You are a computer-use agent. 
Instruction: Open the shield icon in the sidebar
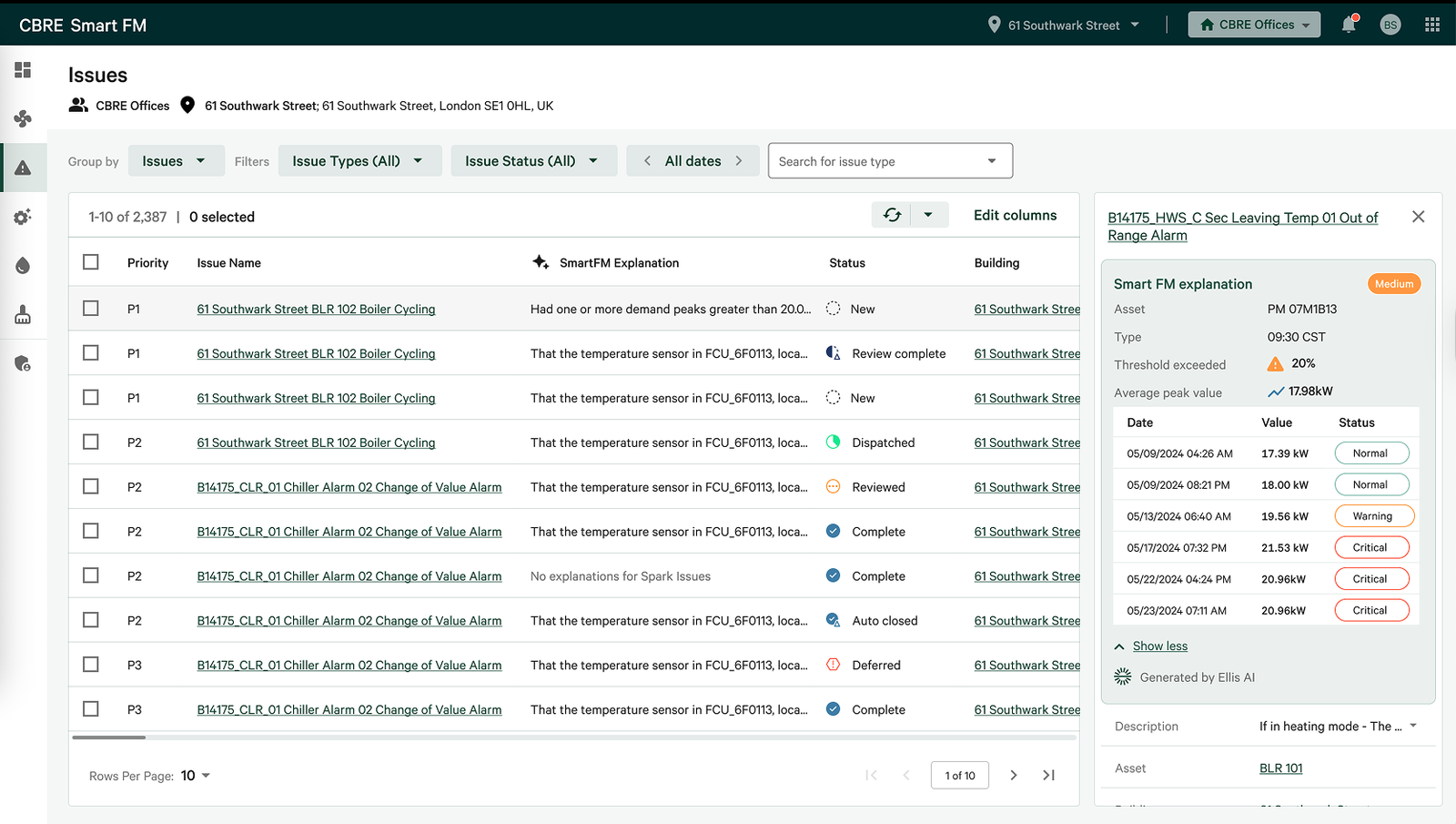[23, 363]
